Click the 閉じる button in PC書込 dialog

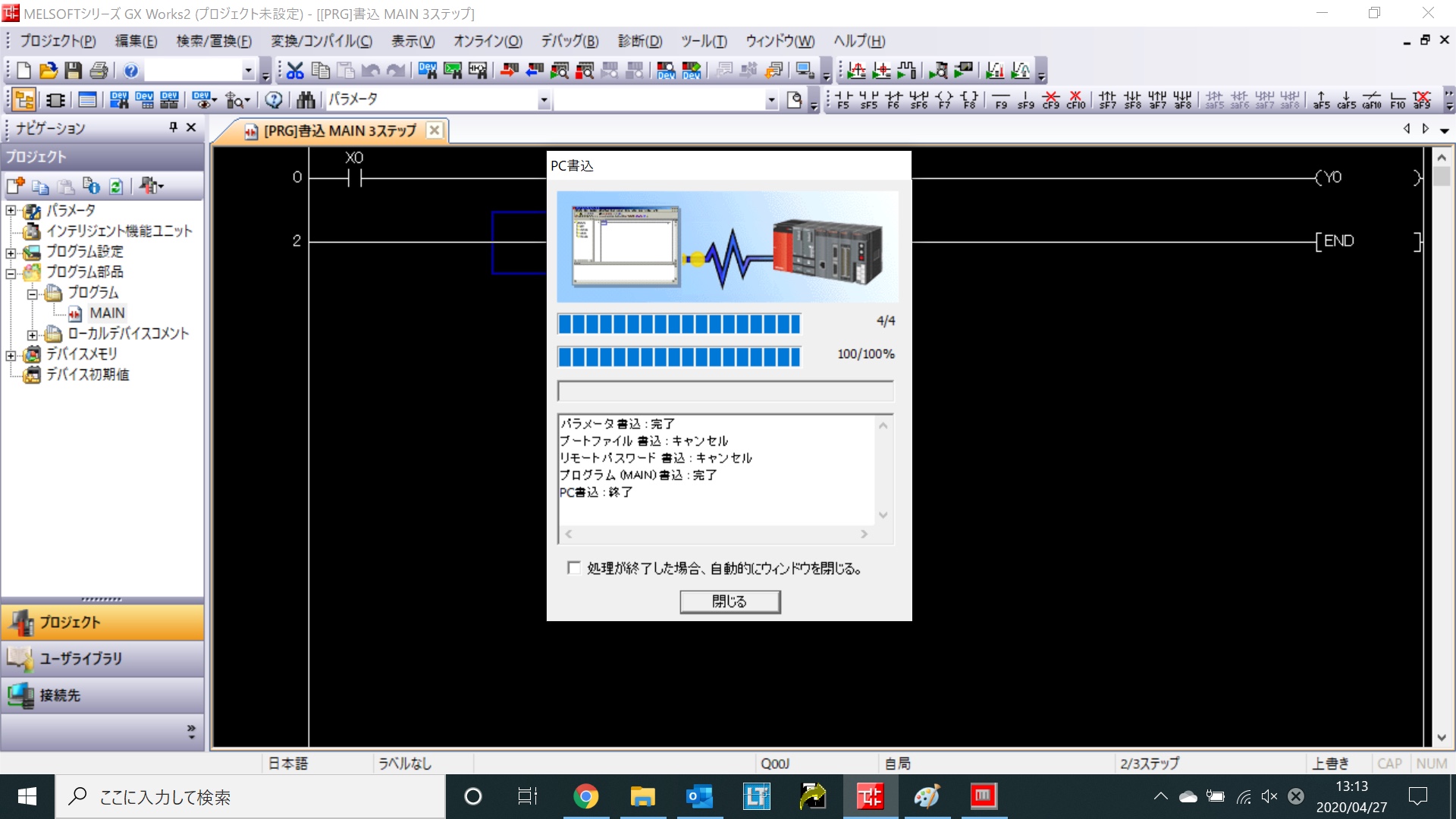click(730, 601)
